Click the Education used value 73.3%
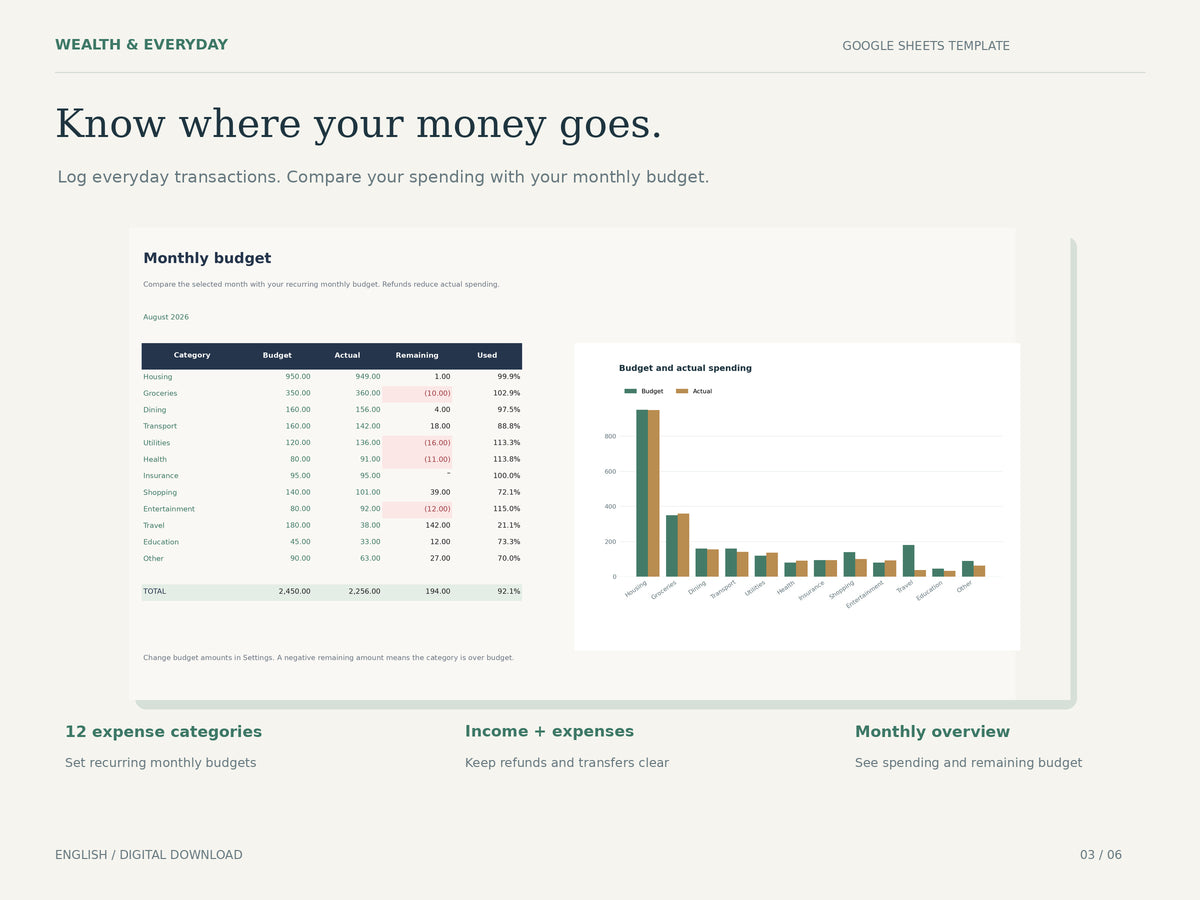Viewport: 1200px width, 900px height. coord(508,542)
